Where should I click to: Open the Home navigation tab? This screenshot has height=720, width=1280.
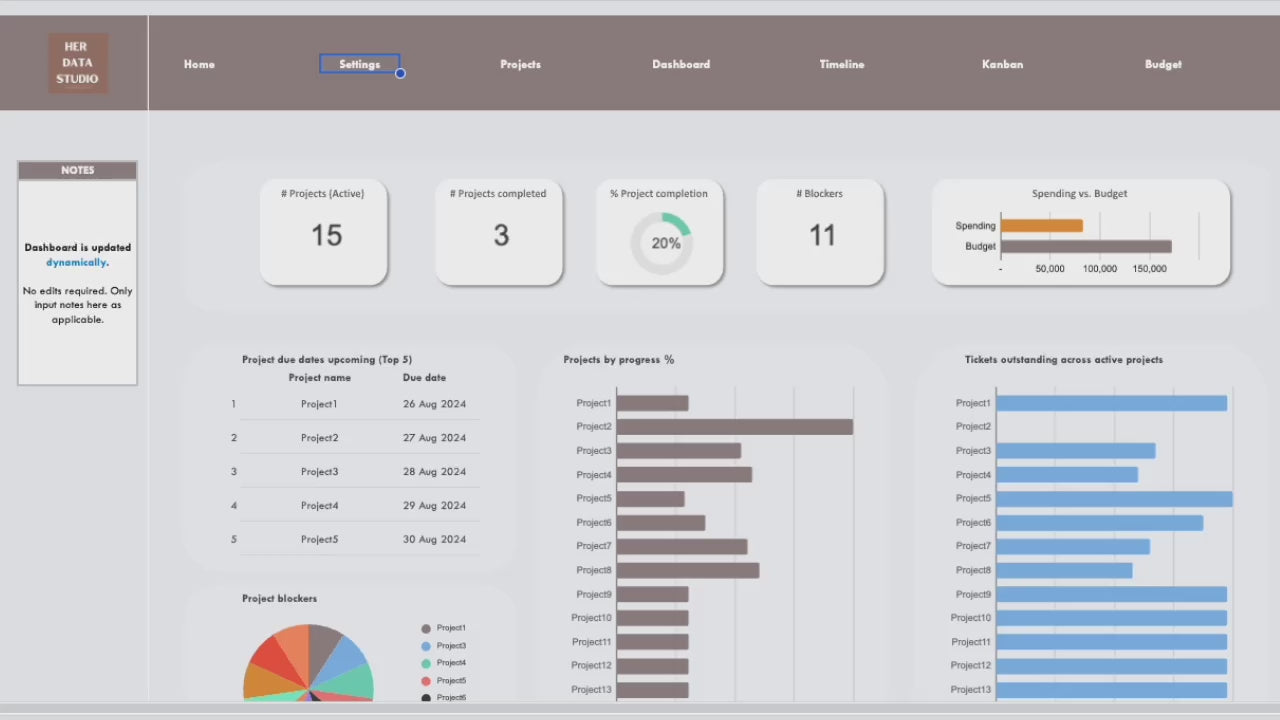pyautogui.click(x=199, y=64)
